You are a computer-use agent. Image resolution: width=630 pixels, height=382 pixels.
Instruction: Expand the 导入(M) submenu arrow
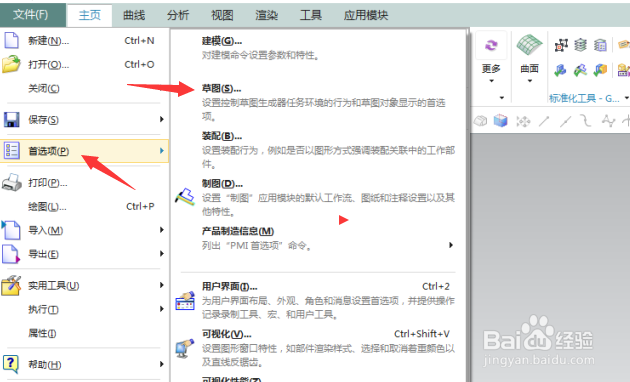click(162, 230)
